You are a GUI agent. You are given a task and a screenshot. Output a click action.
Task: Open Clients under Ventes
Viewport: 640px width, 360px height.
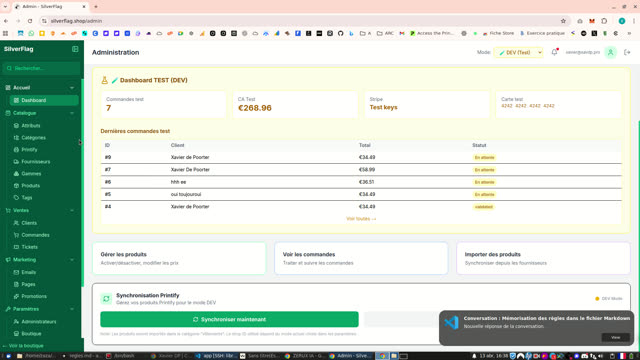click(x=29, y=223)
